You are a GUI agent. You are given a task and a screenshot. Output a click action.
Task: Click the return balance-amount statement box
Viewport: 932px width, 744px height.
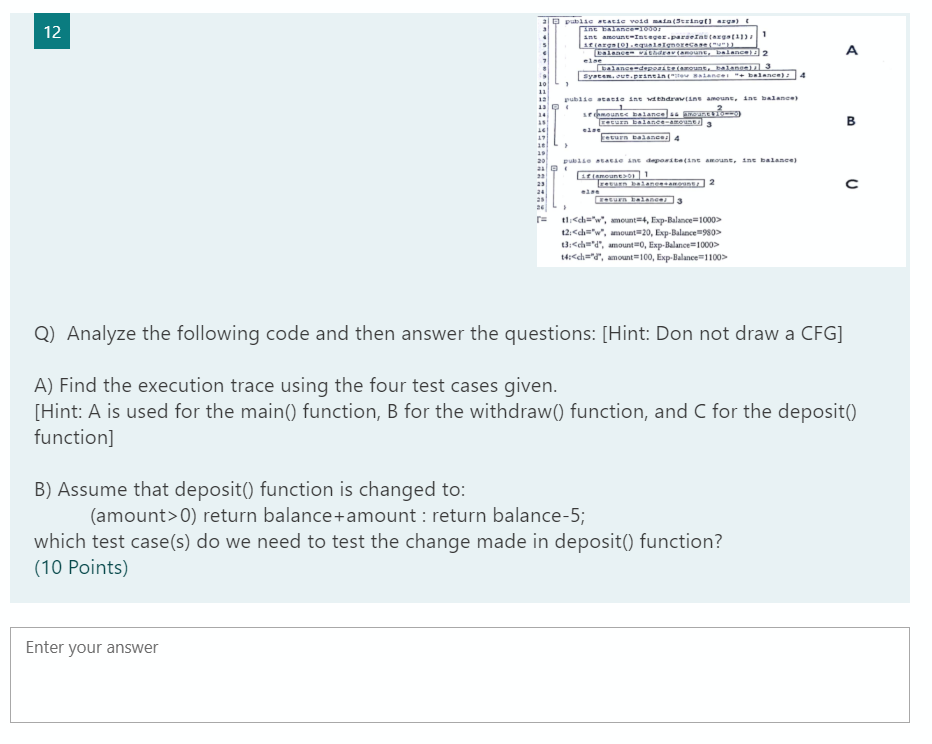(x=650, y=122)
